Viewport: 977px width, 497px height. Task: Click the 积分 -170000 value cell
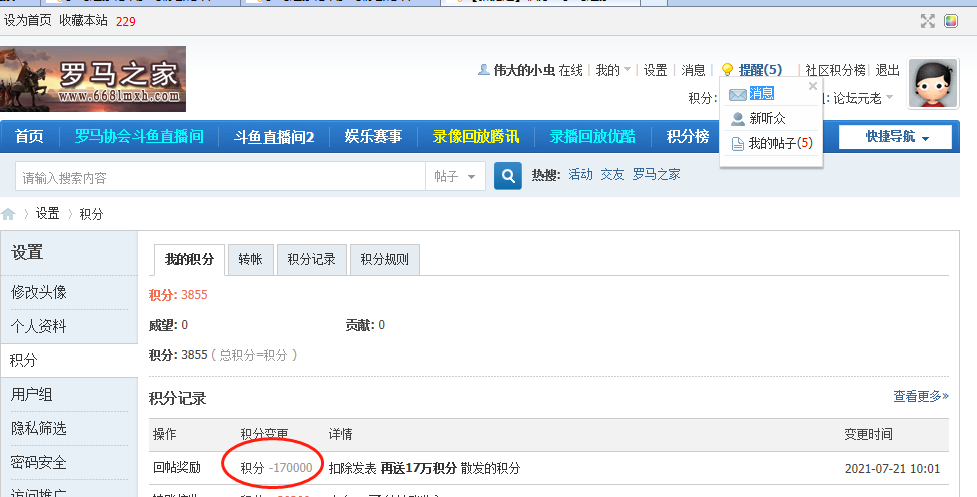point(276,468)
